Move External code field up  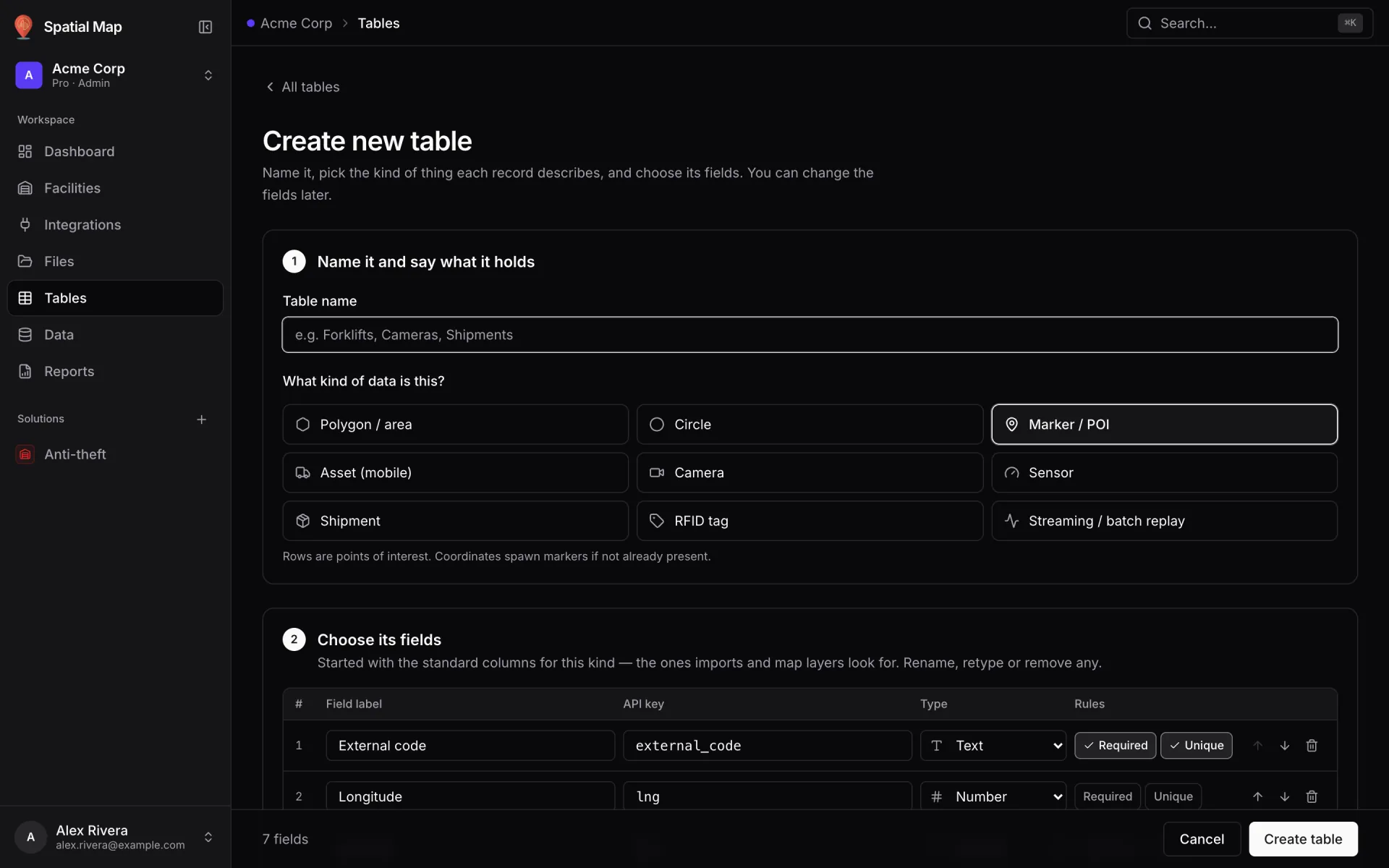tap(1258, 746)
